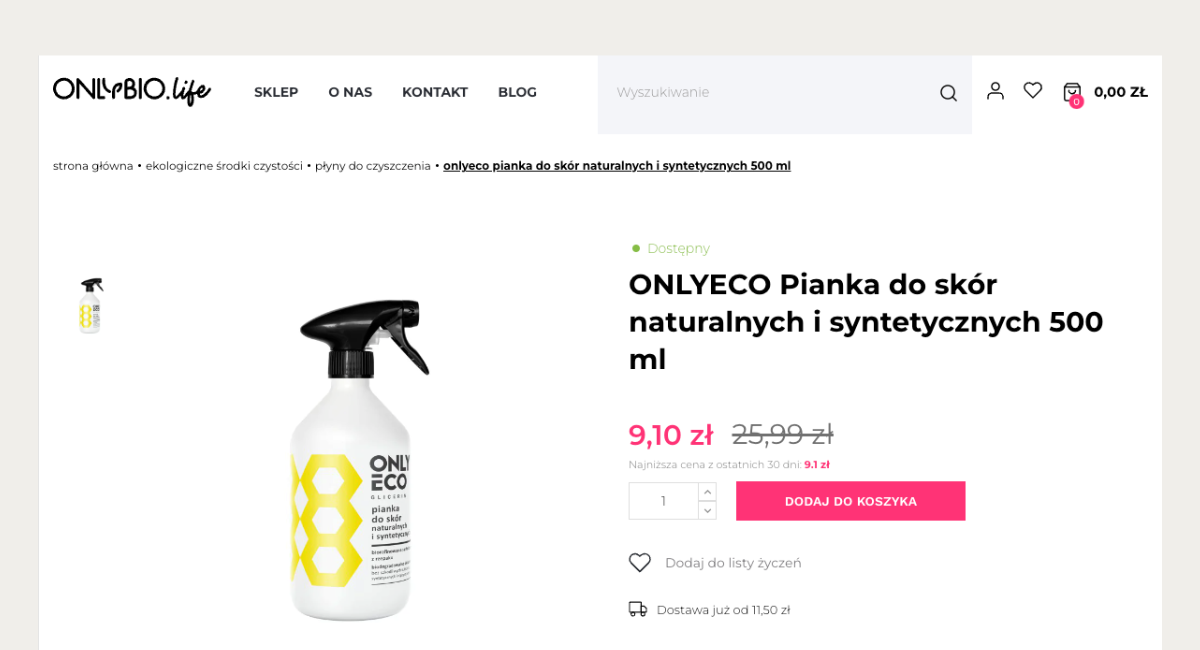Click the DODAJ DO KOSZYKA button
This screenshot has height=650, width=1200.
point(851,501)
